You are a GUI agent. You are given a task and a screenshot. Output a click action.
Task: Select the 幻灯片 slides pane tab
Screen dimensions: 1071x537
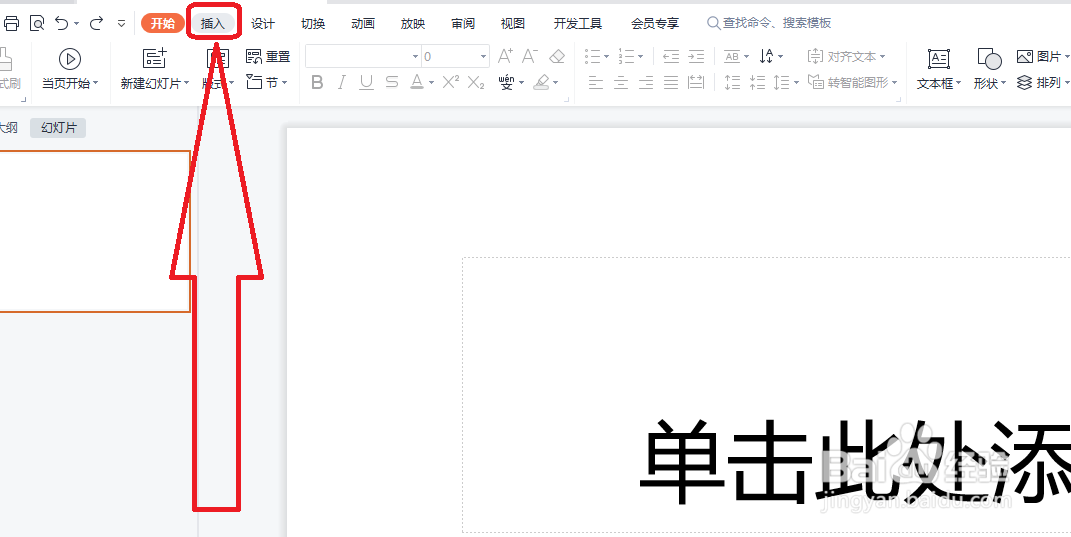(x=58, y=128)
